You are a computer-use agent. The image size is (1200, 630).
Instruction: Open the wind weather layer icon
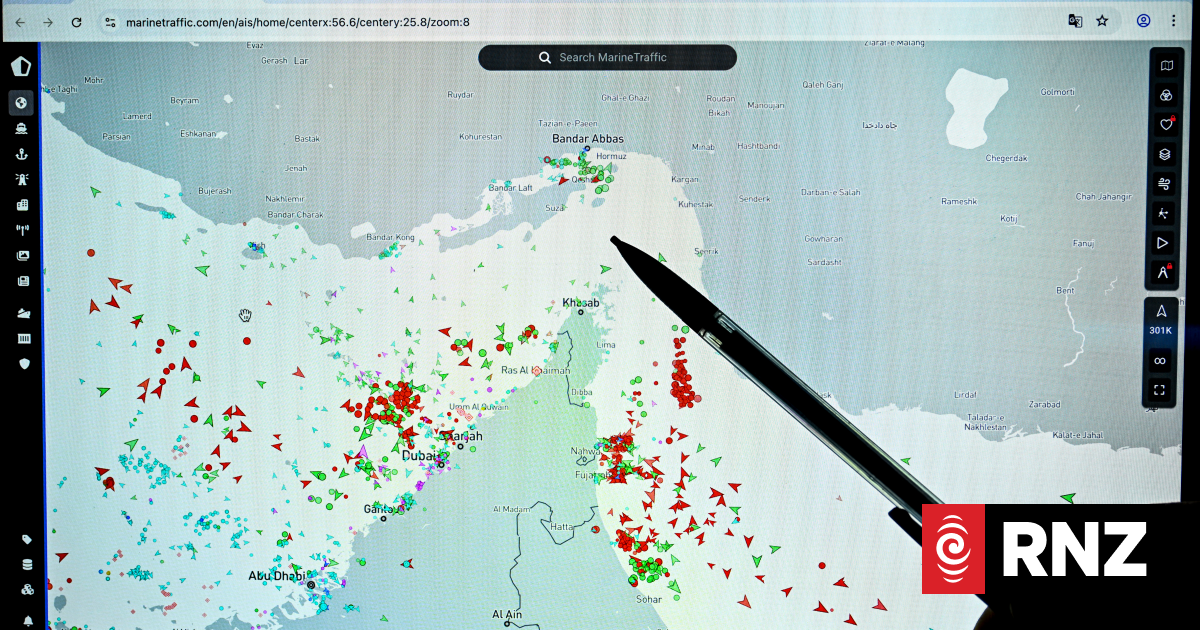point(1165,183)
